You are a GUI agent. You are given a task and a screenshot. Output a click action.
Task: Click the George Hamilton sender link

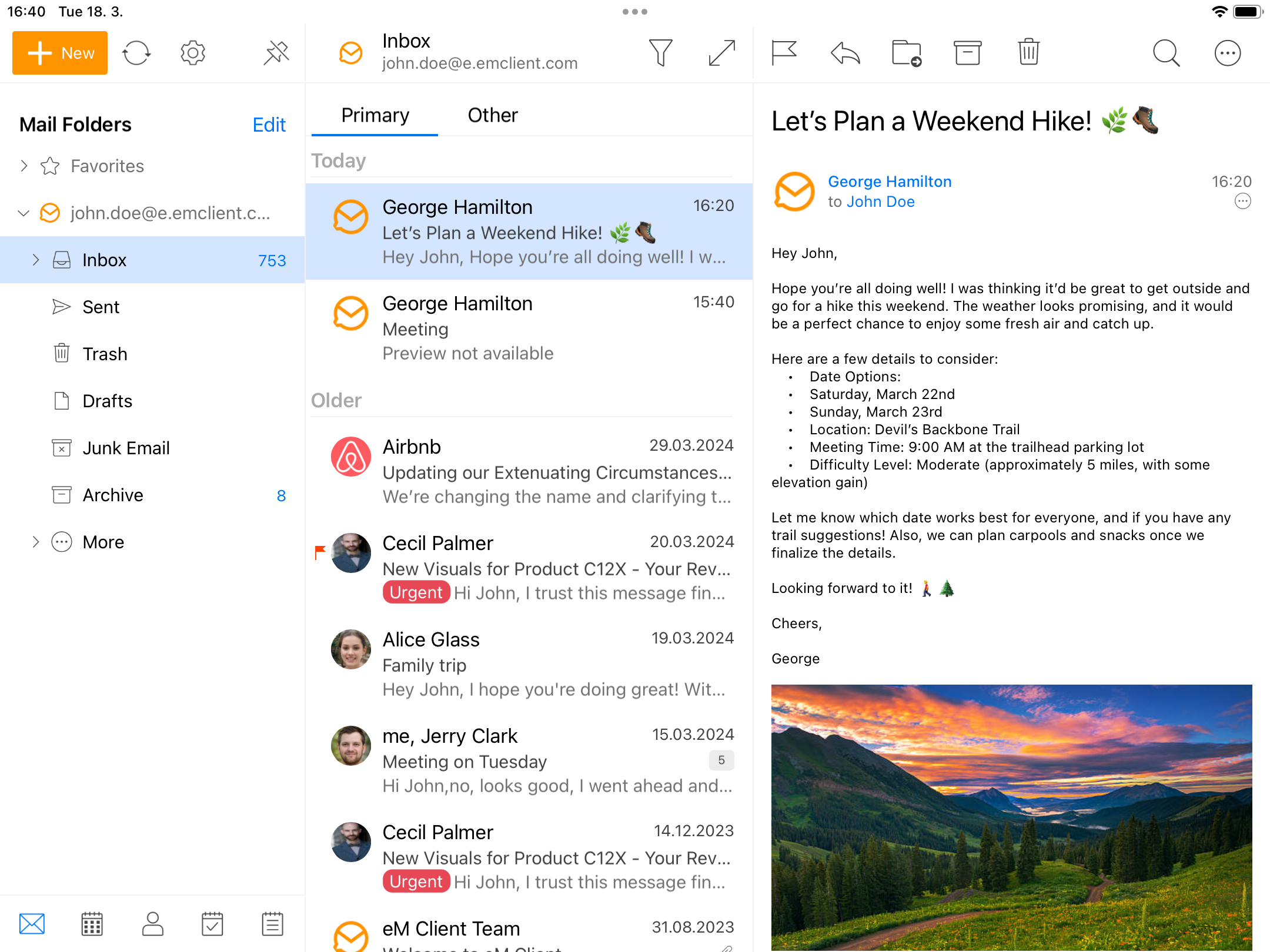890,182
